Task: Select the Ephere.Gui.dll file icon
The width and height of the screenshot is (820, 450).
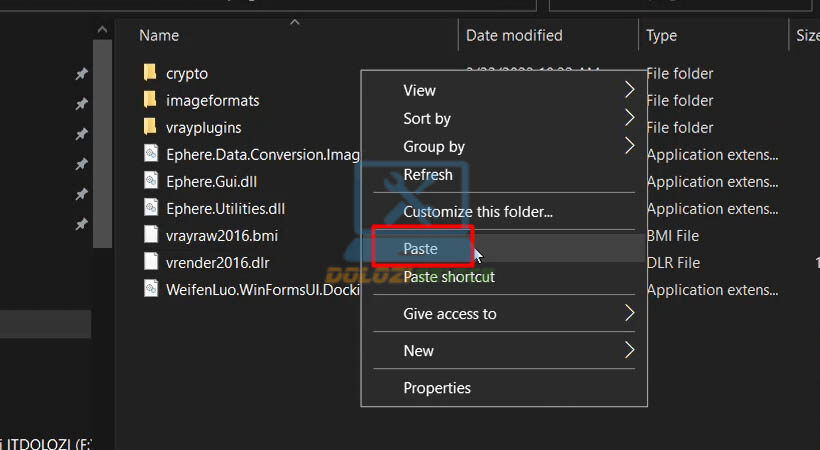Action: (x=150, y=181)
